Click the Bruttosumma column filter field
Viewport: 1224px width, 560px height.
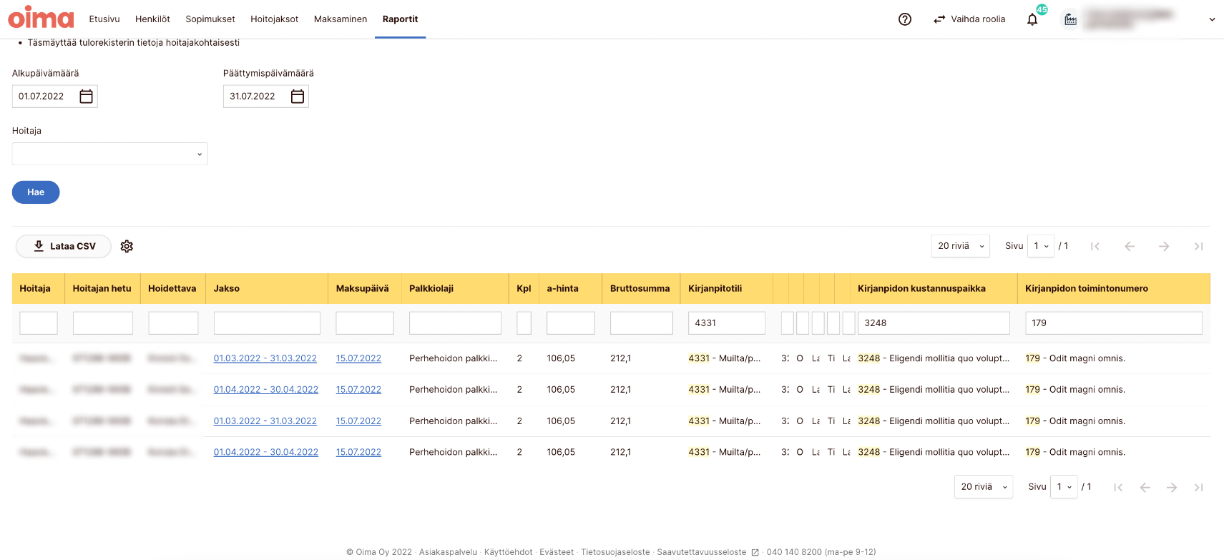[x=642, y=323]
